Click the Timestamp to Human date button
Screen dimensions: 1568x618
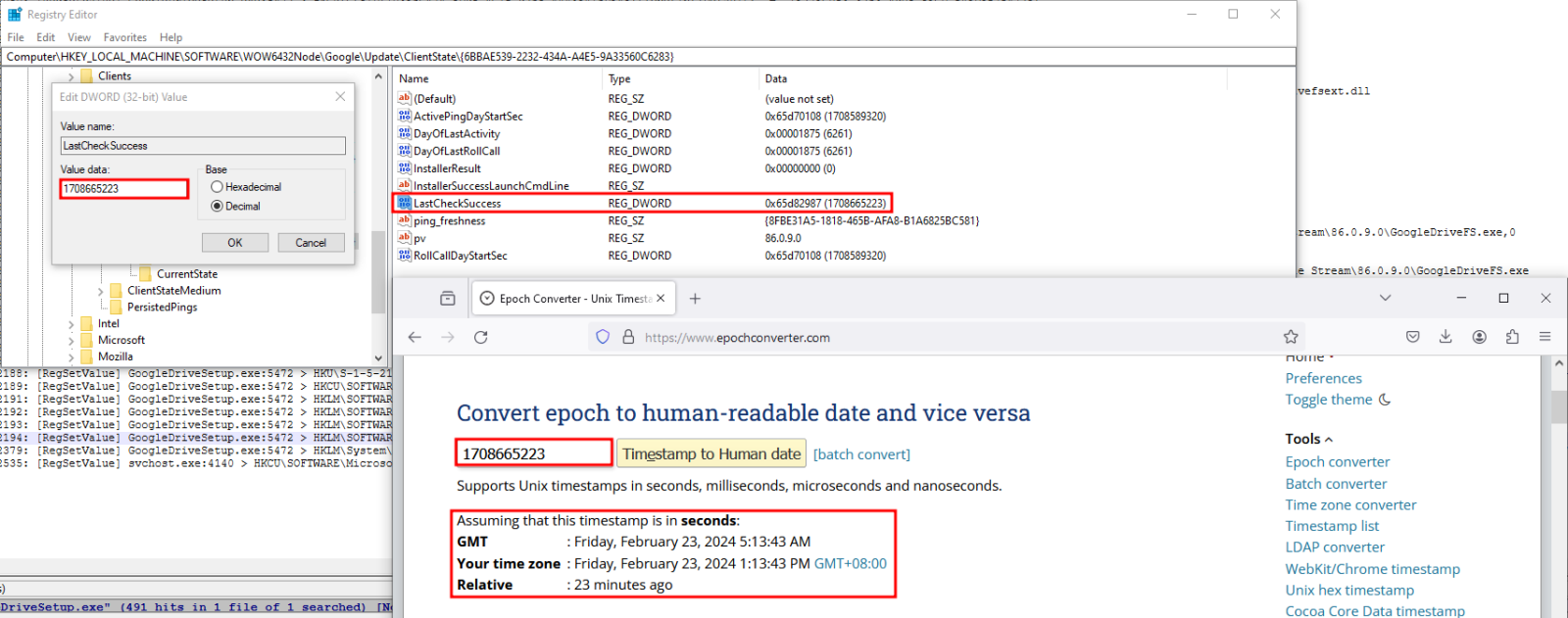(711, 453)
